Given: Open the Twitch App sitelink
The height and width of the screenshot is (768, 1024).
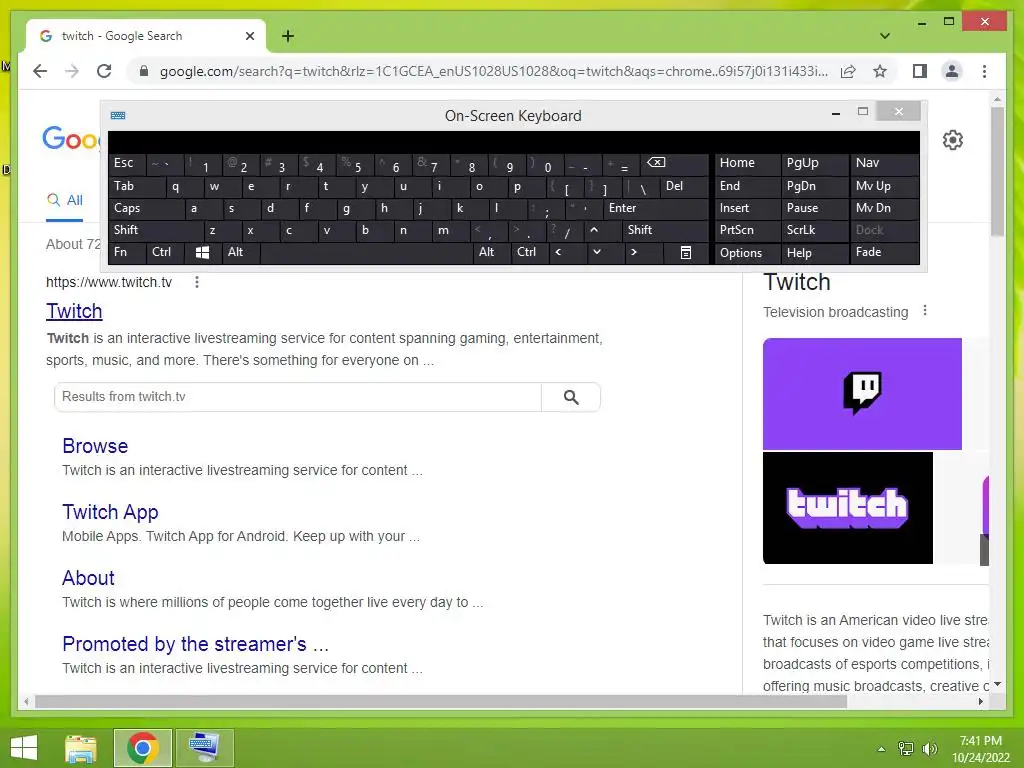Looking at the screenshot, I should [x=110, y=512].
